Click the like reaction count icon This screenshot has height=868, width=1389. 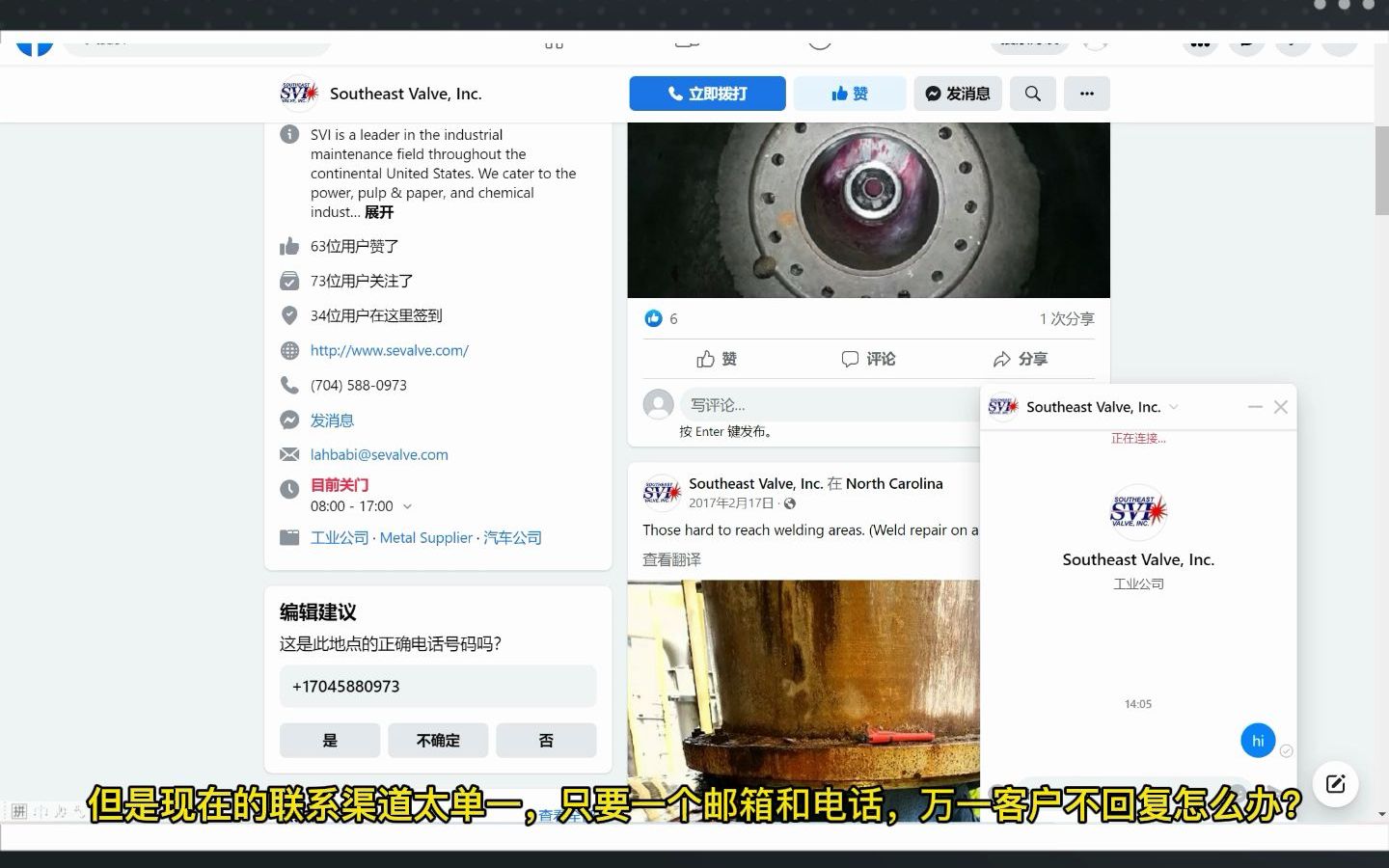[653, 318]
